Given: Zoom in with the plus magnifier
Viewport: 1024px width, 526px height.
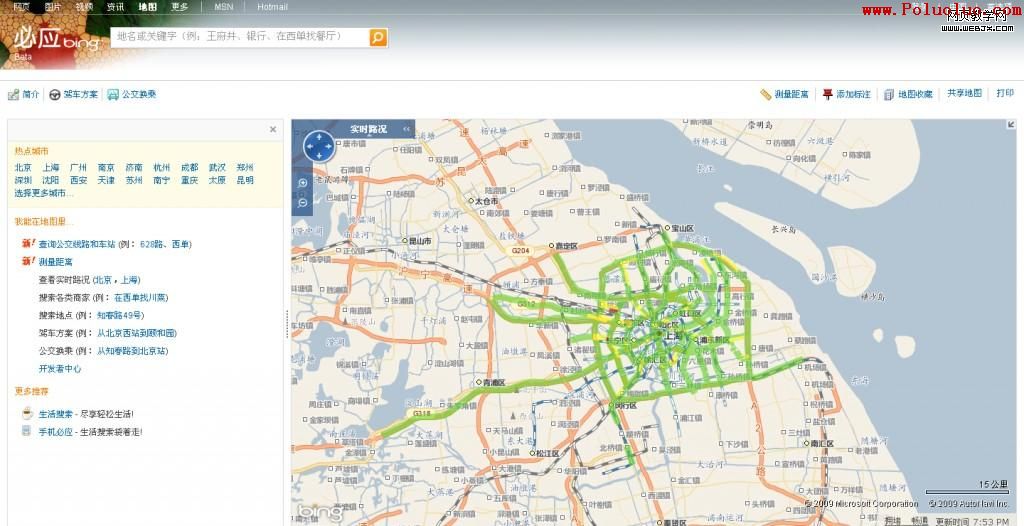Looking at the screenshot, I should [302, 184].
